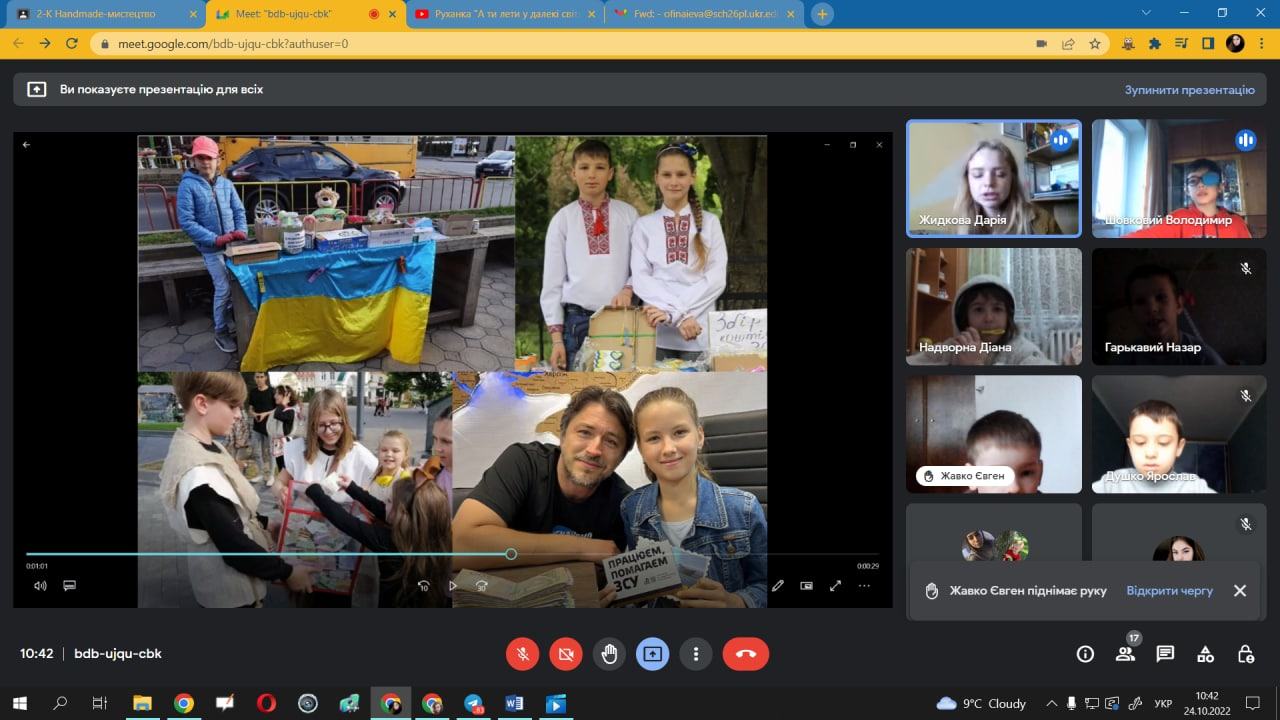Click Відкрити чергу in the notification
This screenshot has height=720, width=1280.
pyautogui.click(x=1169, y=591)
